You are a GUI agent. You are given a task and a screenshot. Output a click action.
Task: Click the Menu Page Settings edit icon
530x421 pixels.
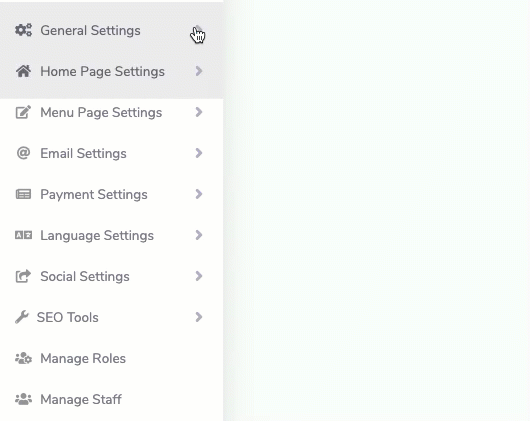pyautogui.click(x=23, y=112)
